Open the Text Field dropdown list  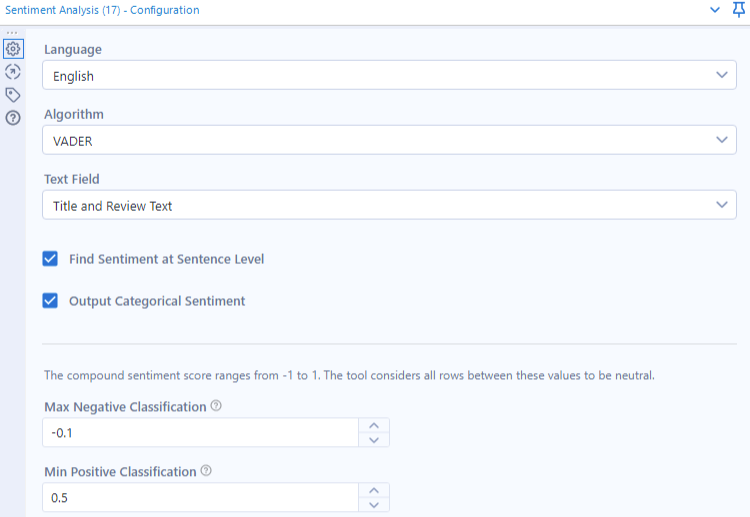coord(389,205)
